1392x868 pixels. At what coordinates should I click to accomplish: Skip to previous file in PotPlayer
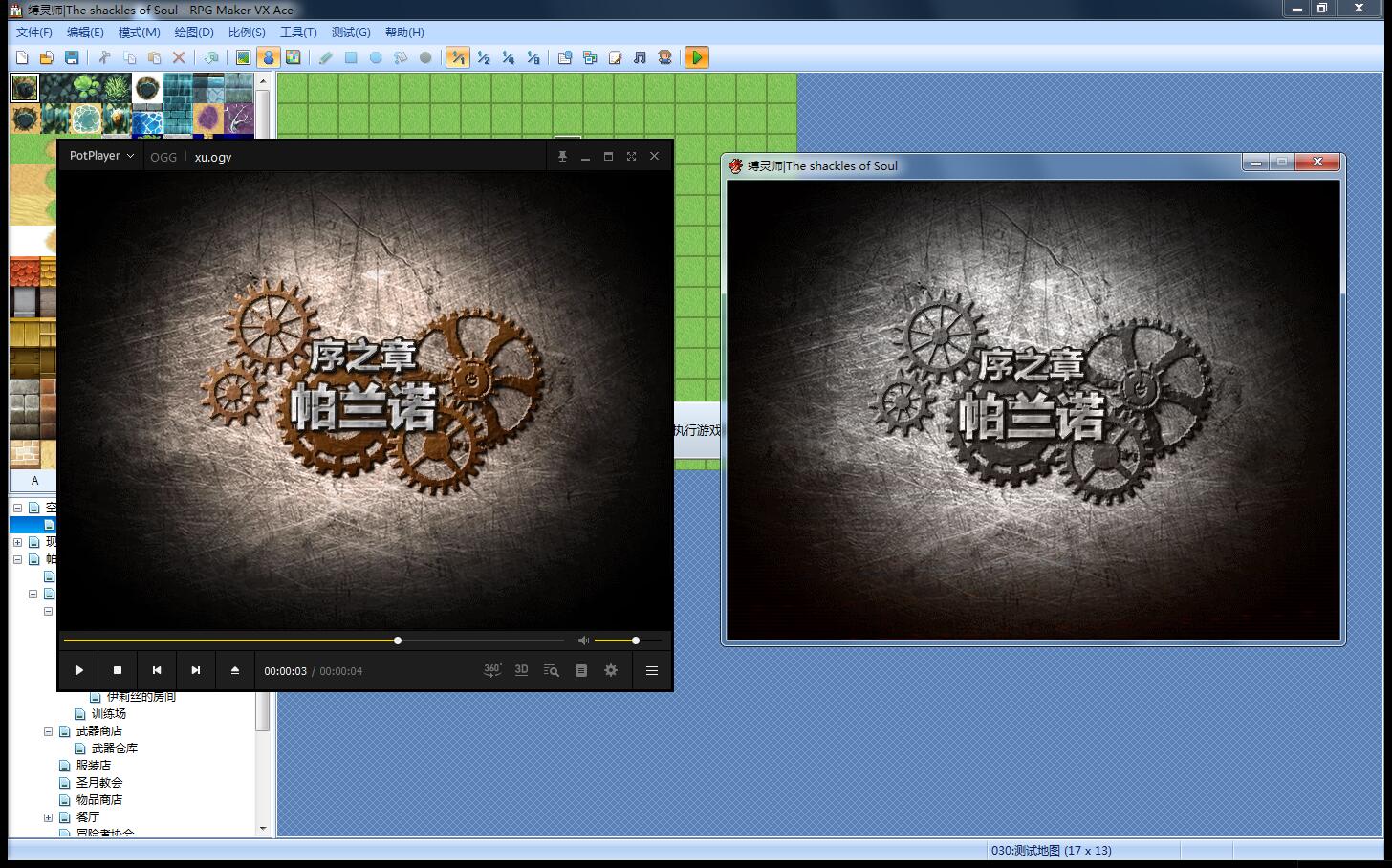tap(157, 670)
